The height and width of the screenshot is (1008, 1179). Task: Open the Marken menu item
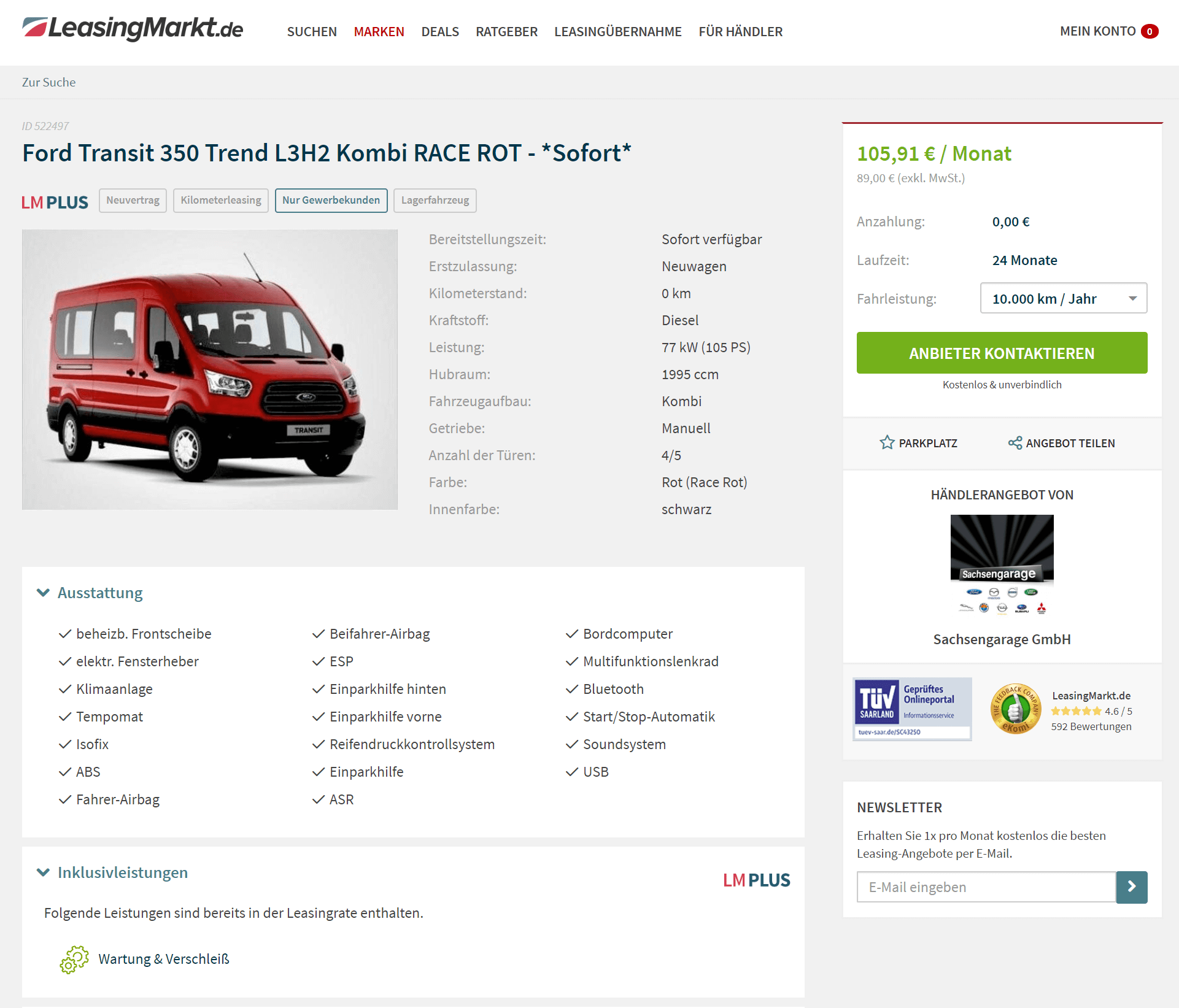pyautogui.click(x=379, y=31)
